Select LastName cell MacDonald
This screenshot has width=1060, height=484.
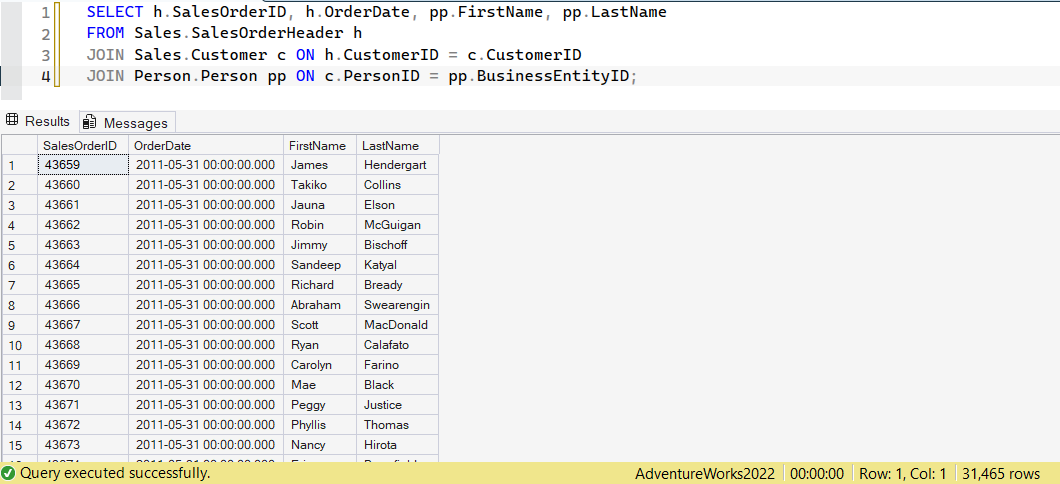point(398,324)
